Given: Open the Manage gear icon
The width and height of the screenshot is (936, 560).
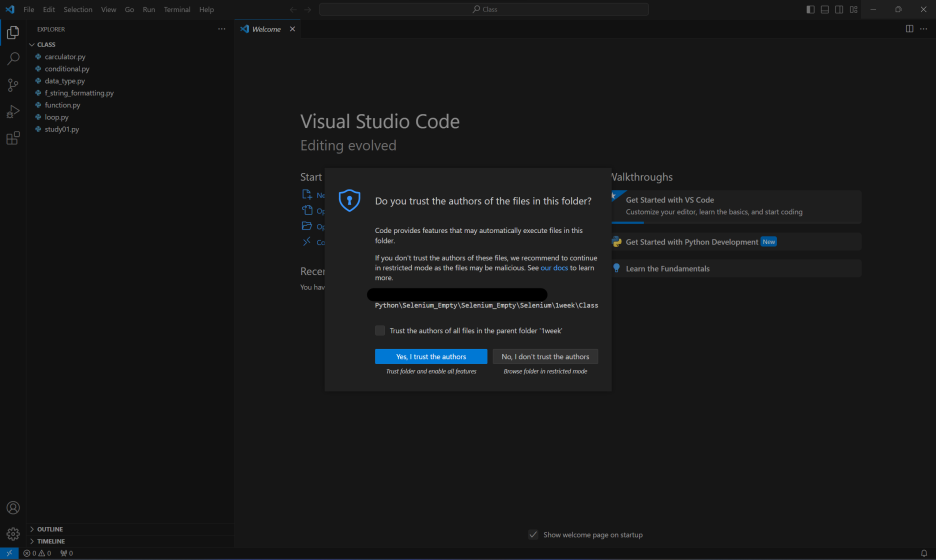Looking at the screenshot, I should 13,534.
